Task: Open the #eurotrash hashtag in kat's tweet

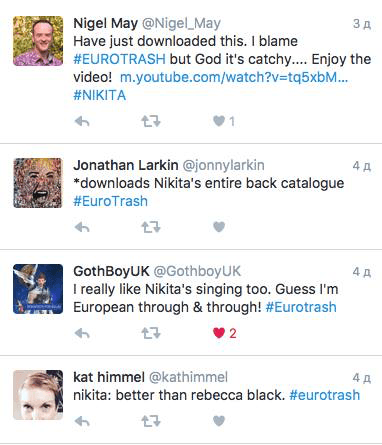Action: [325, 395]
